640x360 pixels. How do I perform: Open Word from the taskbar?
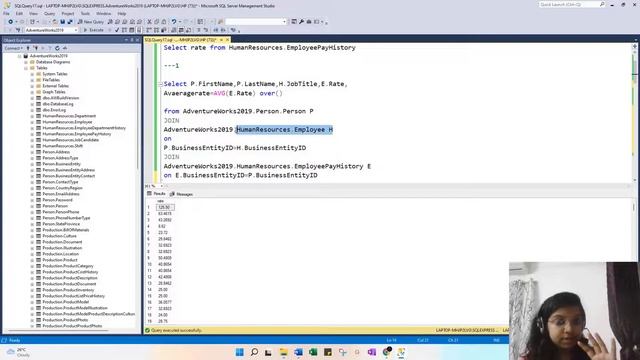click(298, 352)
